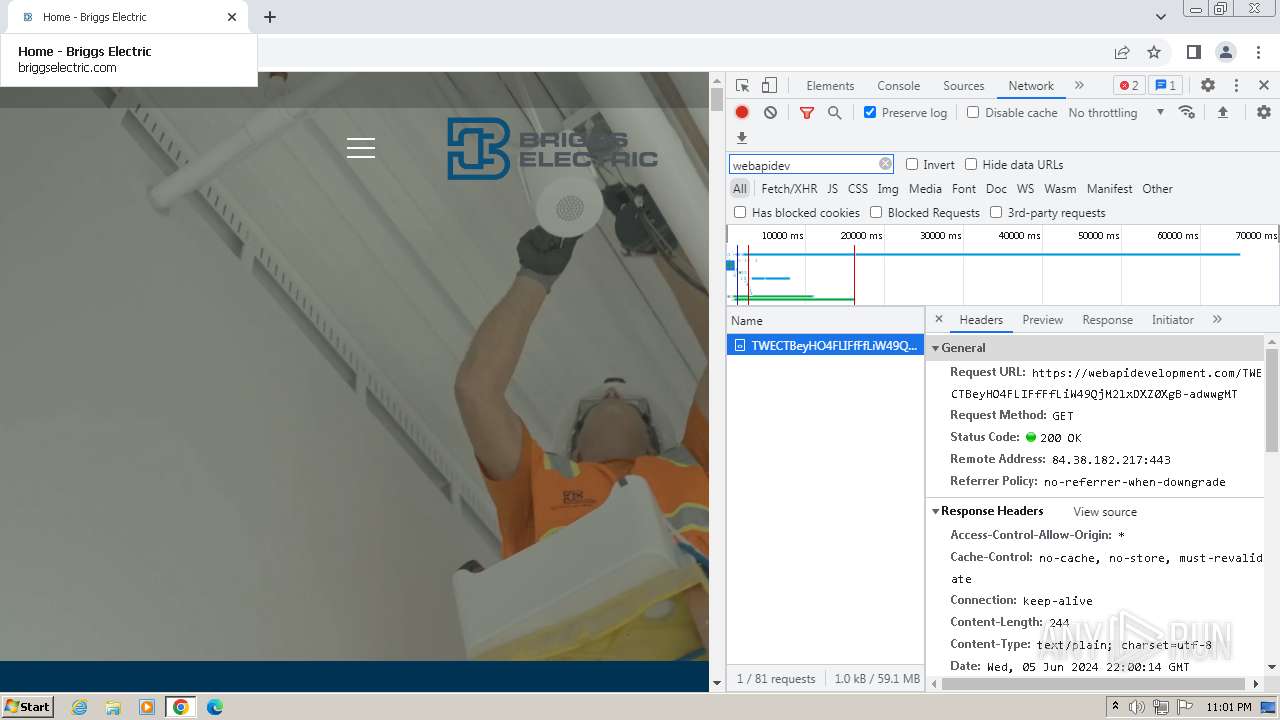Image resolution: width=1280 pixels, height=720 pixels.
Task: Open the network conditions wifi icon
Action: (x=1187, y=112)
